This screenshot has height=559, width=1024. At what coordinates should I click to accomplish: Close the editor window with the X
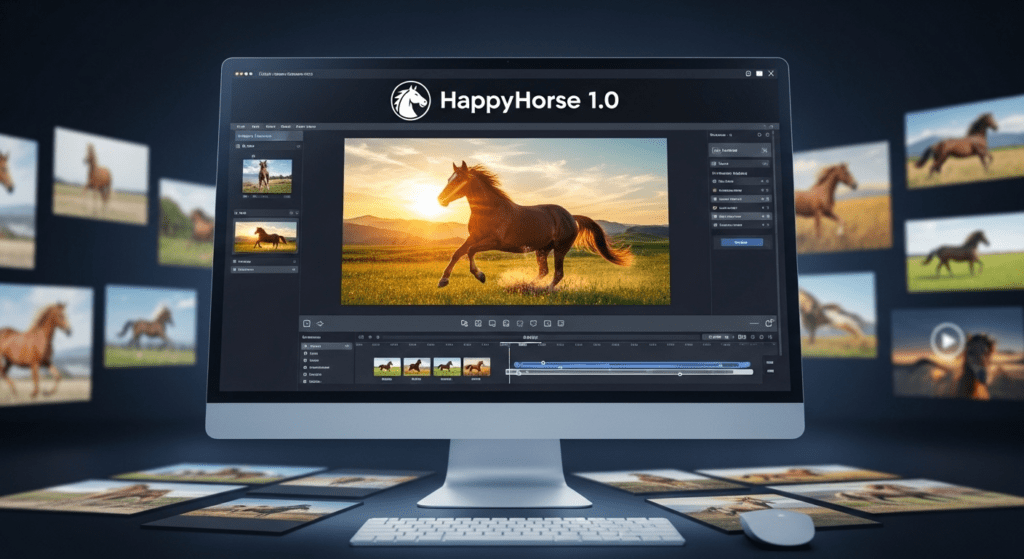tap(771, 73)
